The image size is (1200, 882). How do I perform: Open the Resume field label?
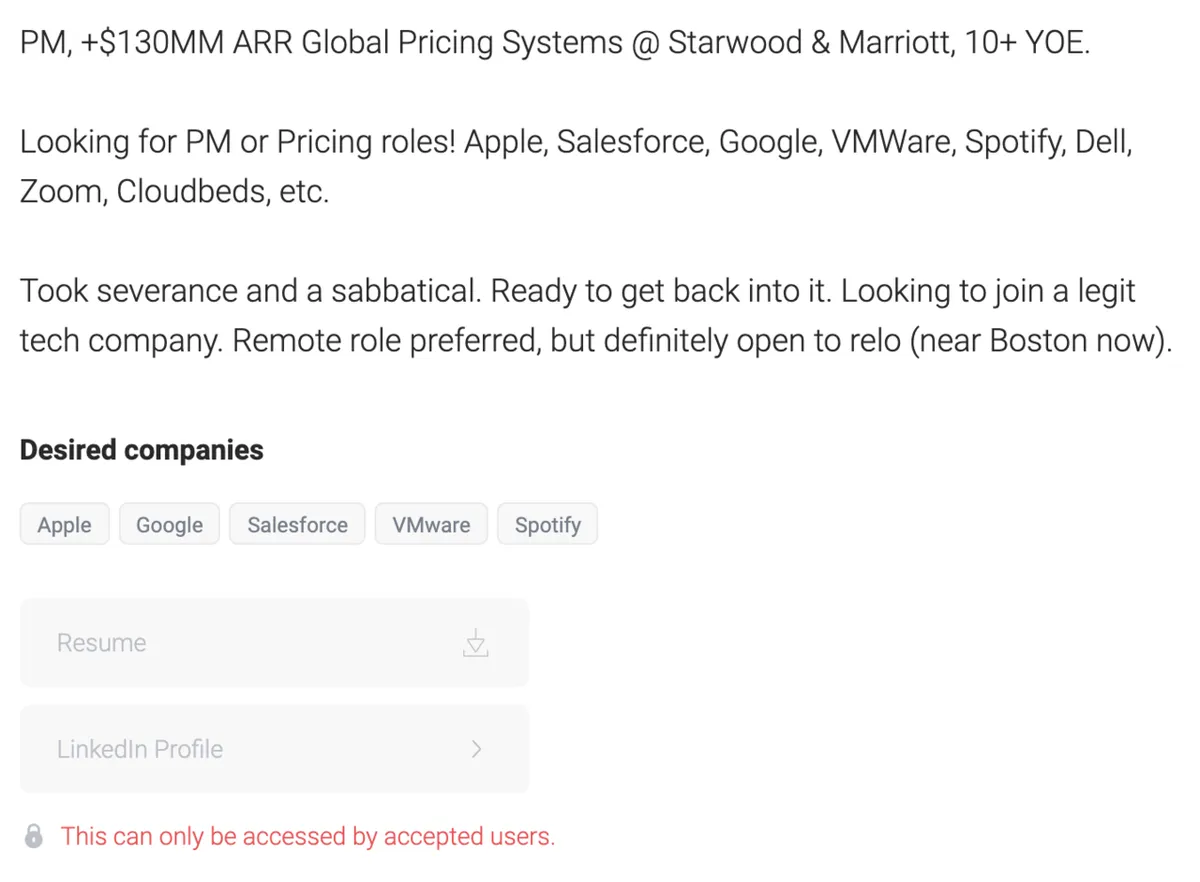(x=101, y=643)
